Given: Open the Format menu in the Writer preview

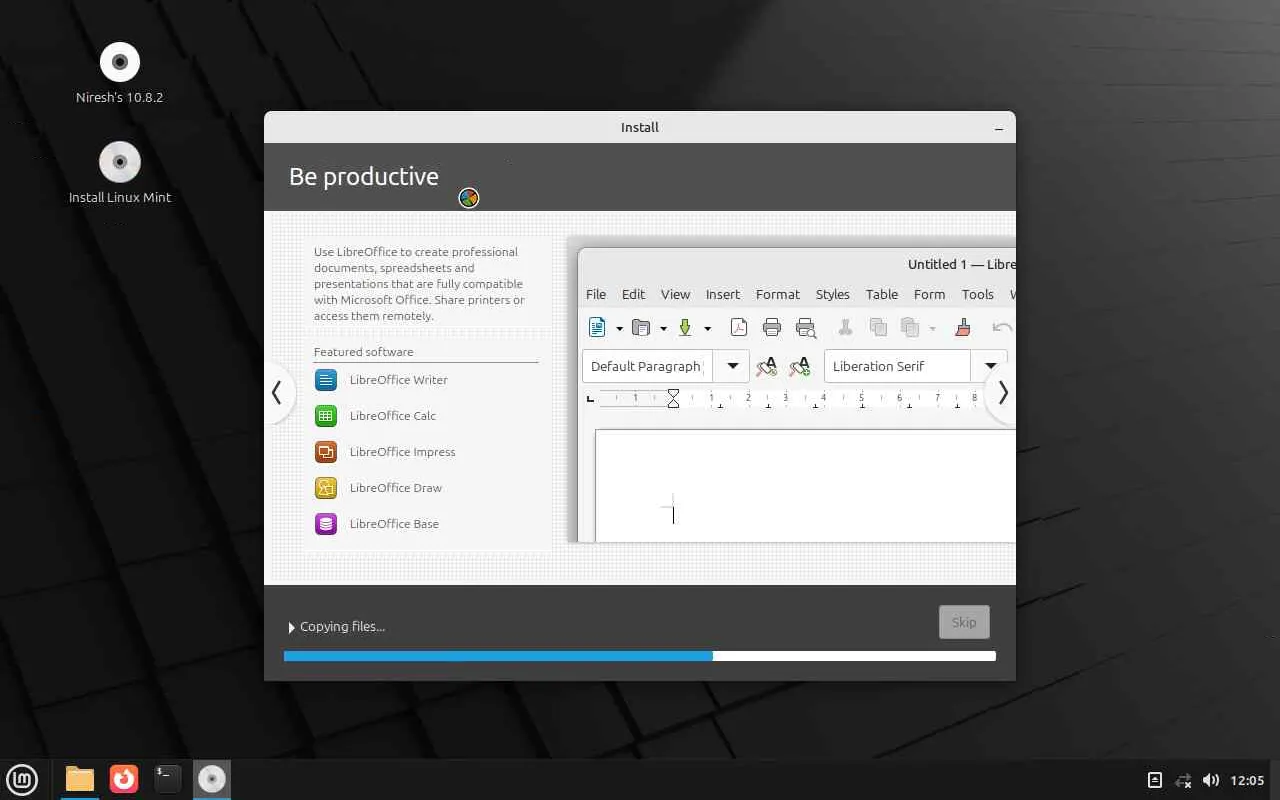Looking at the screenshot, I should [x=778, y=294].
